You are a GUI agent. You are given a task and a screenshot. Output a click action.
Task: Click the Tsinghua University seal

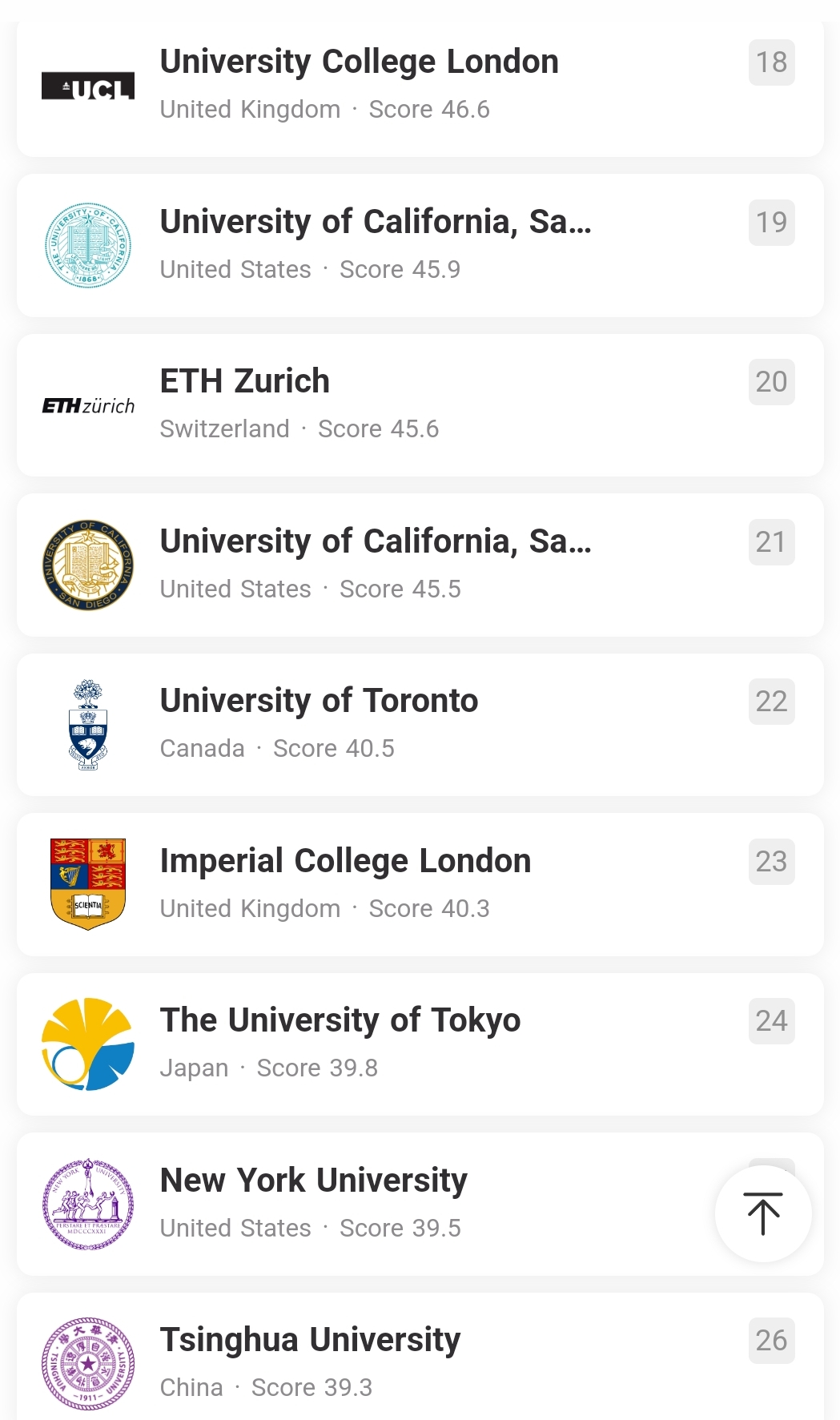tap(88, 1363)
